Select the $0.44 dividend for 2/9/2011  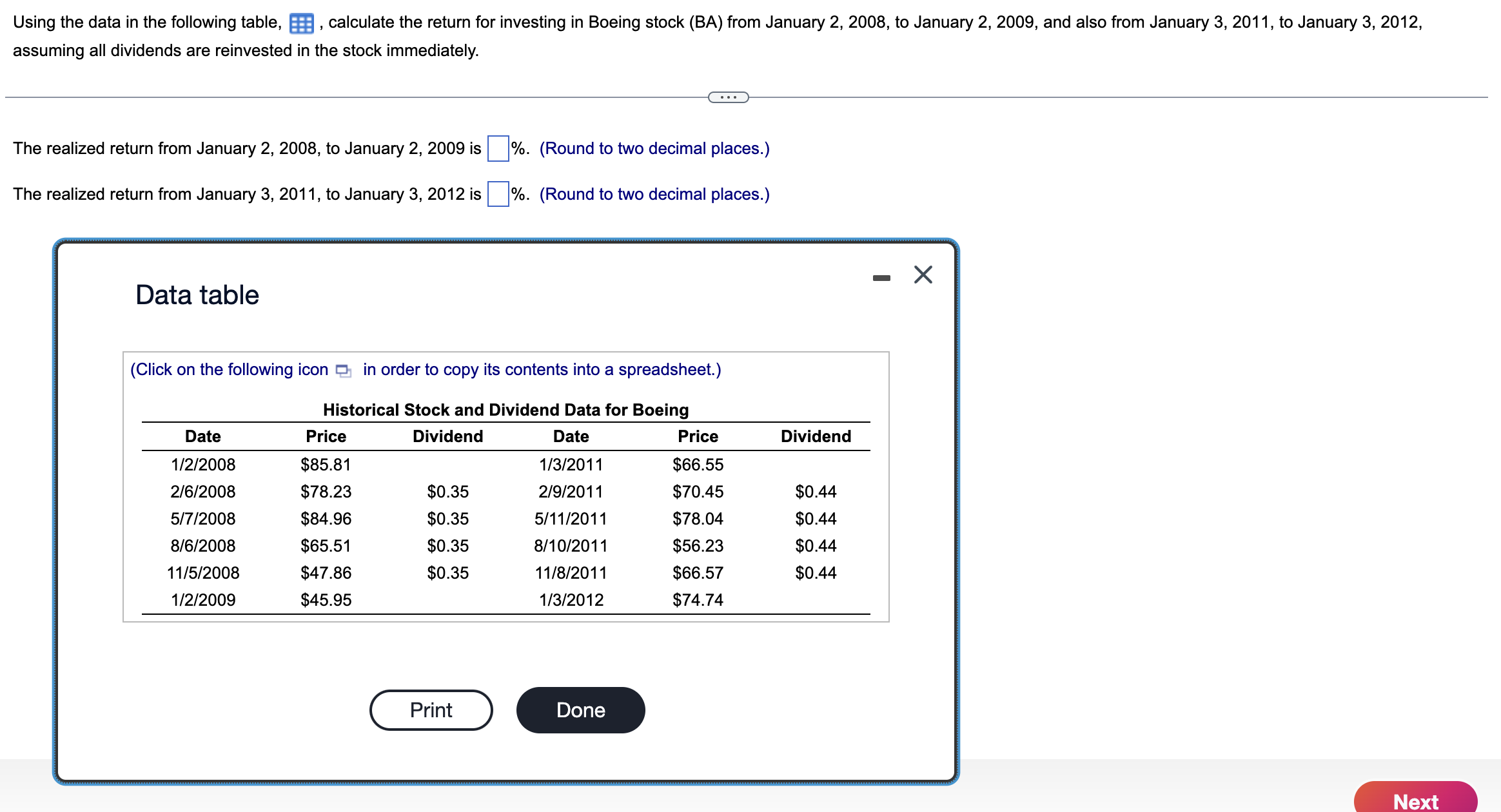(x=815, y=491)
